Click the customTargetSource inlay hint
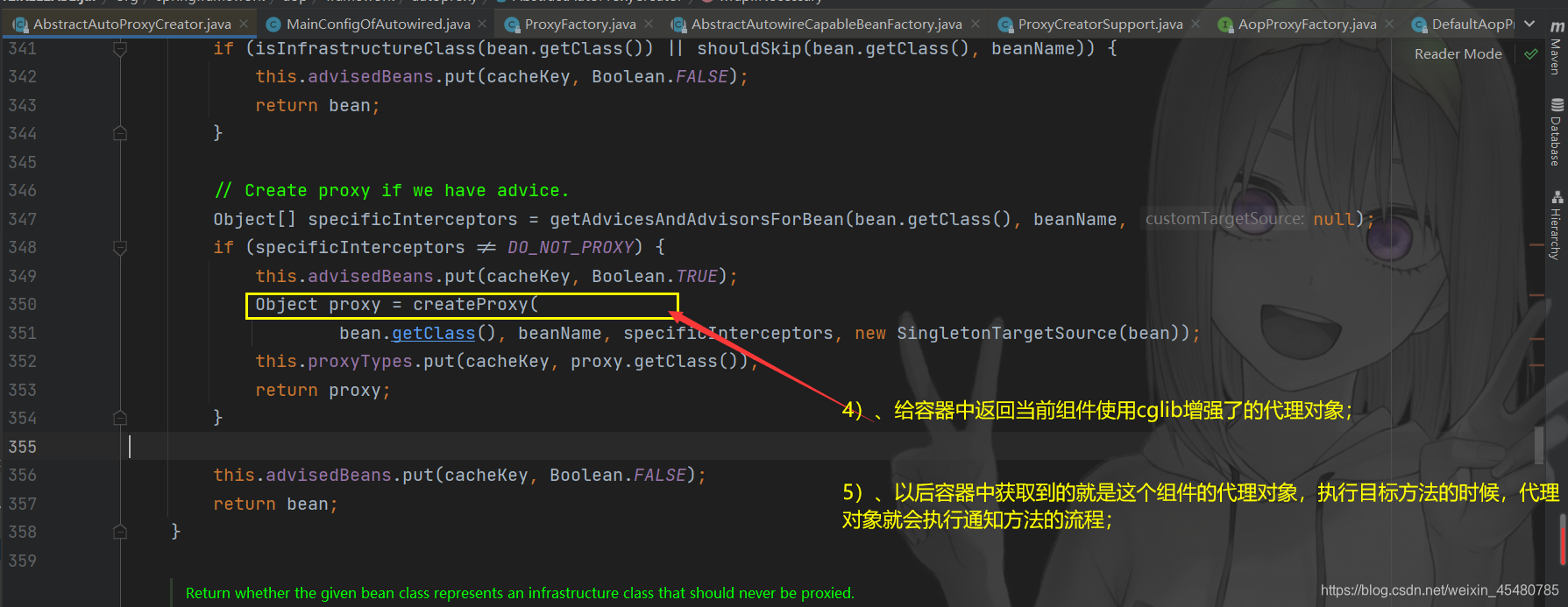This screenshot has width=1568, height=607. click(x=1224, y=219)
